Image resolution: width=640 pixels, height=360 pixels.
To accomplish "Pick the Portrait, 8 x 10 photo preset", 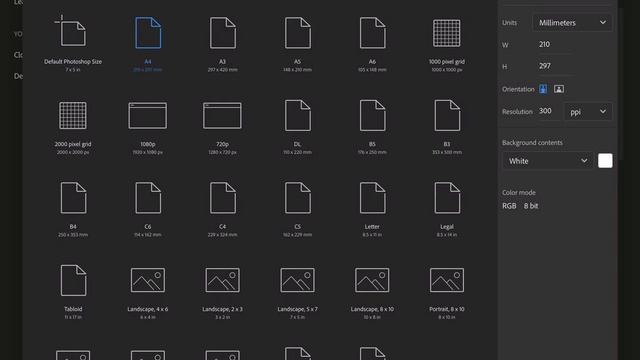I will pyautogui.click(x=447, y=293).
